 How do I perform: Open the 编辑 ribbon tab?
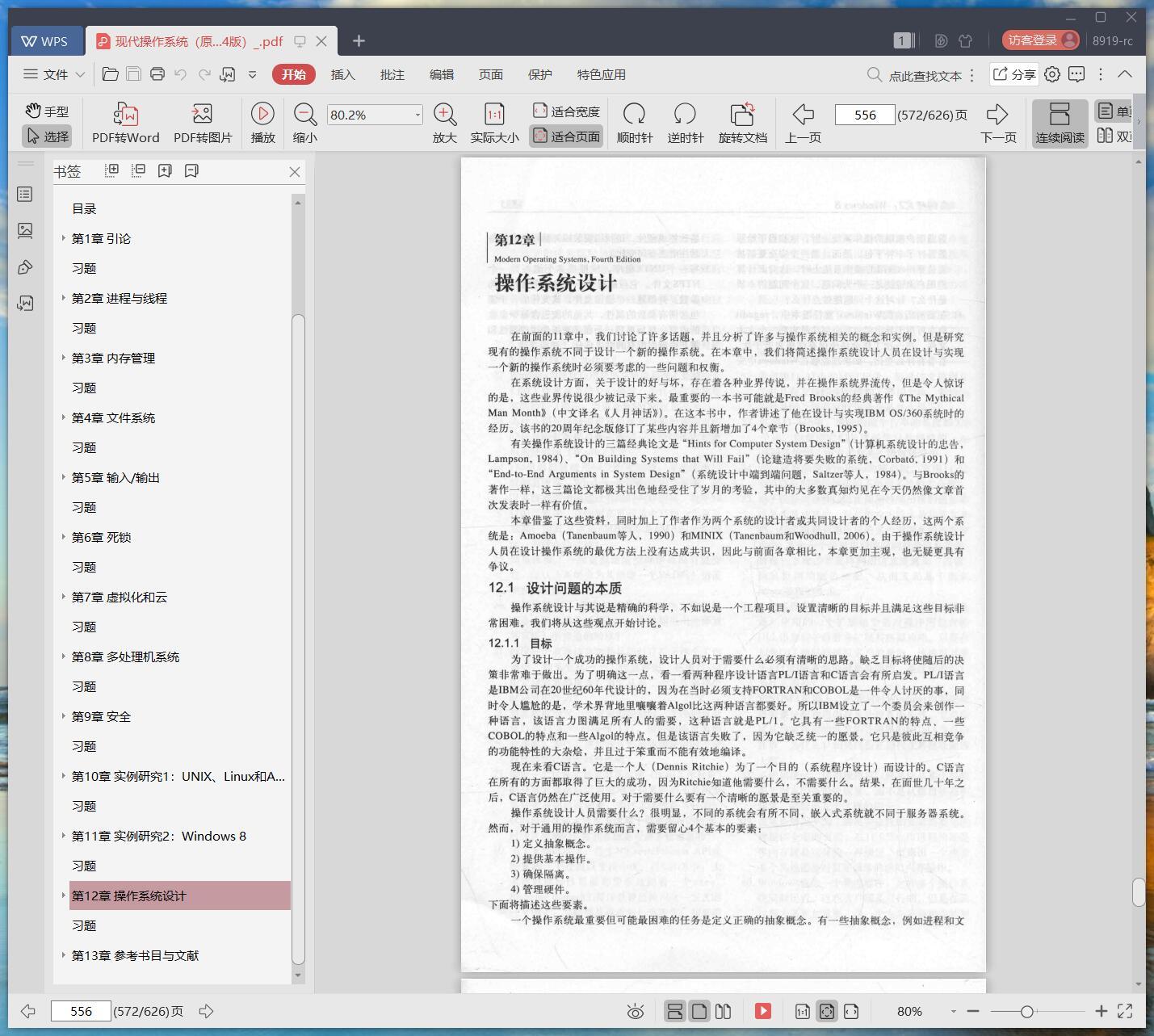pos(441,74)
